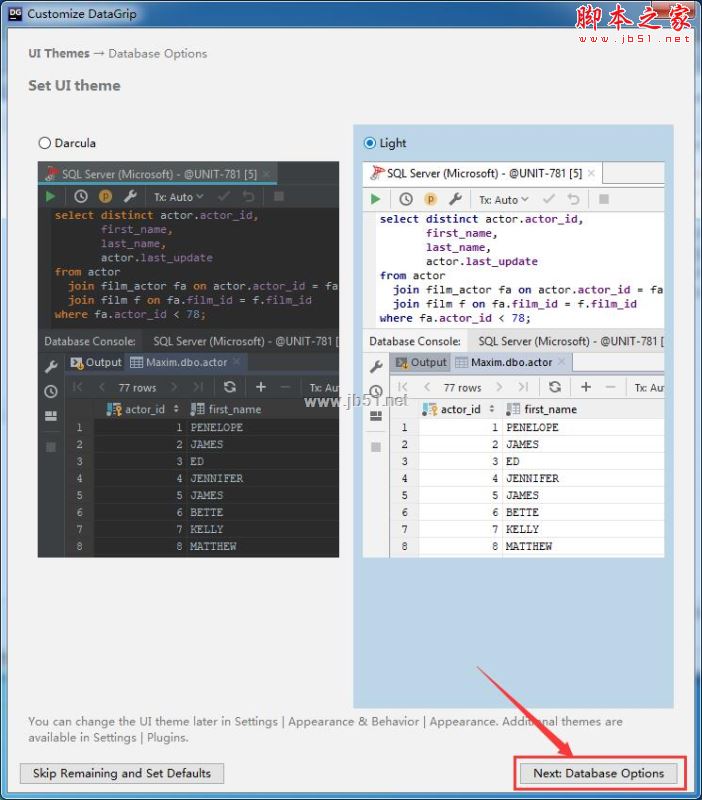
Task: Click rollback arrow icon in Light preview
Action: (x=573, y=199)
